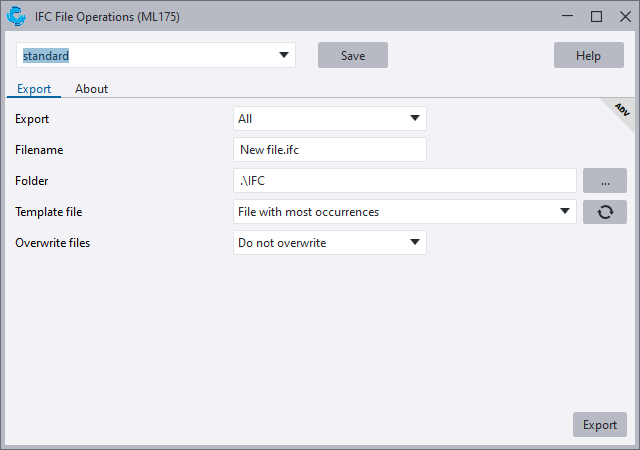Toggle the ADV corner ribbon
This screenshot has width=640, height=450.
point(621,109)
